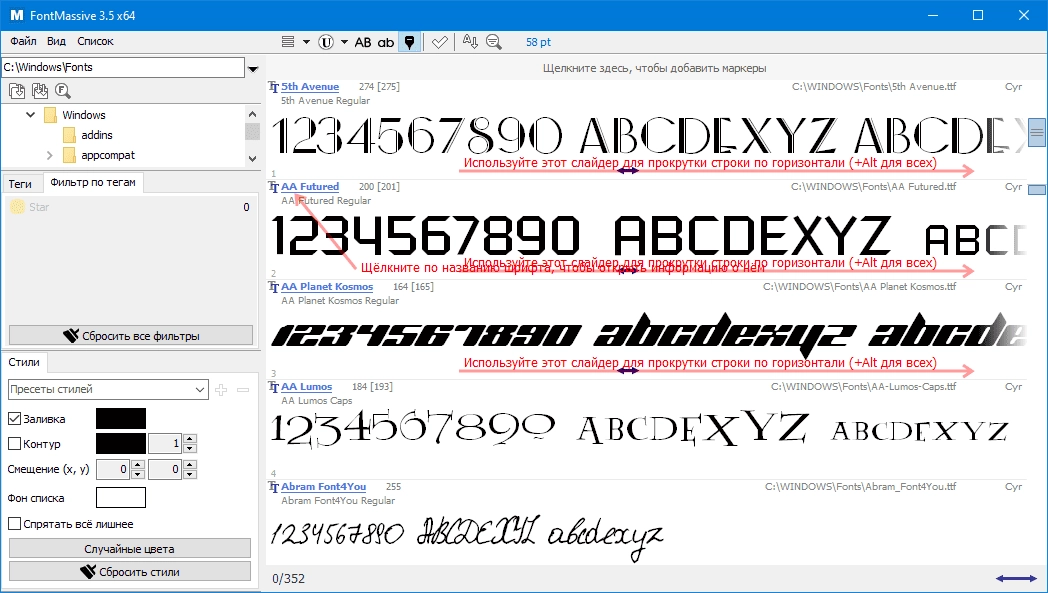1048x593 pixels.
Task: Click the A-with-down-arrow sort icon
Action: click(x=470, y=42)
